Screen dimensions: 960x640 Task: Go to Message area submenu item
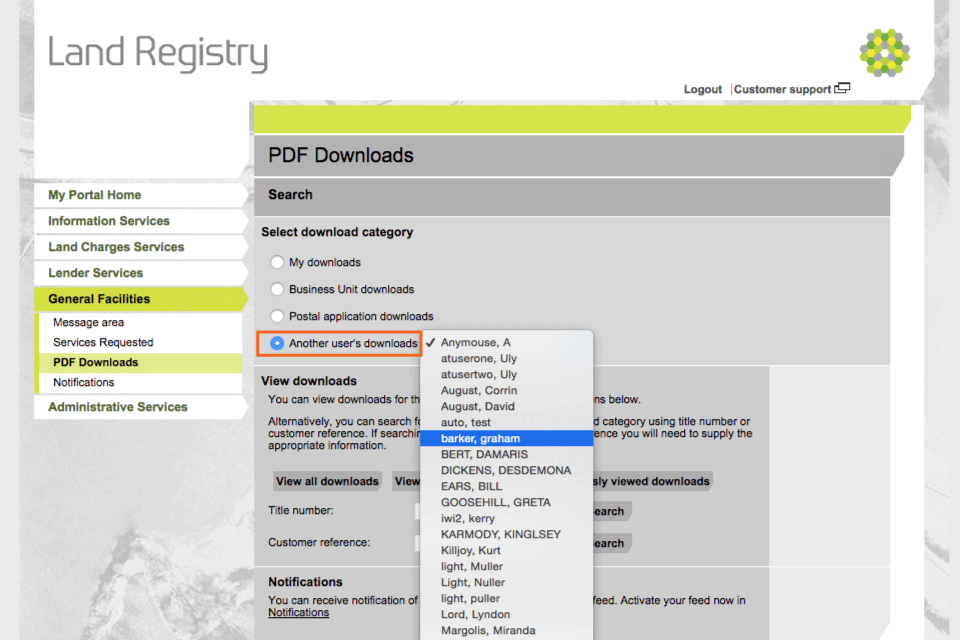point(89,322)
